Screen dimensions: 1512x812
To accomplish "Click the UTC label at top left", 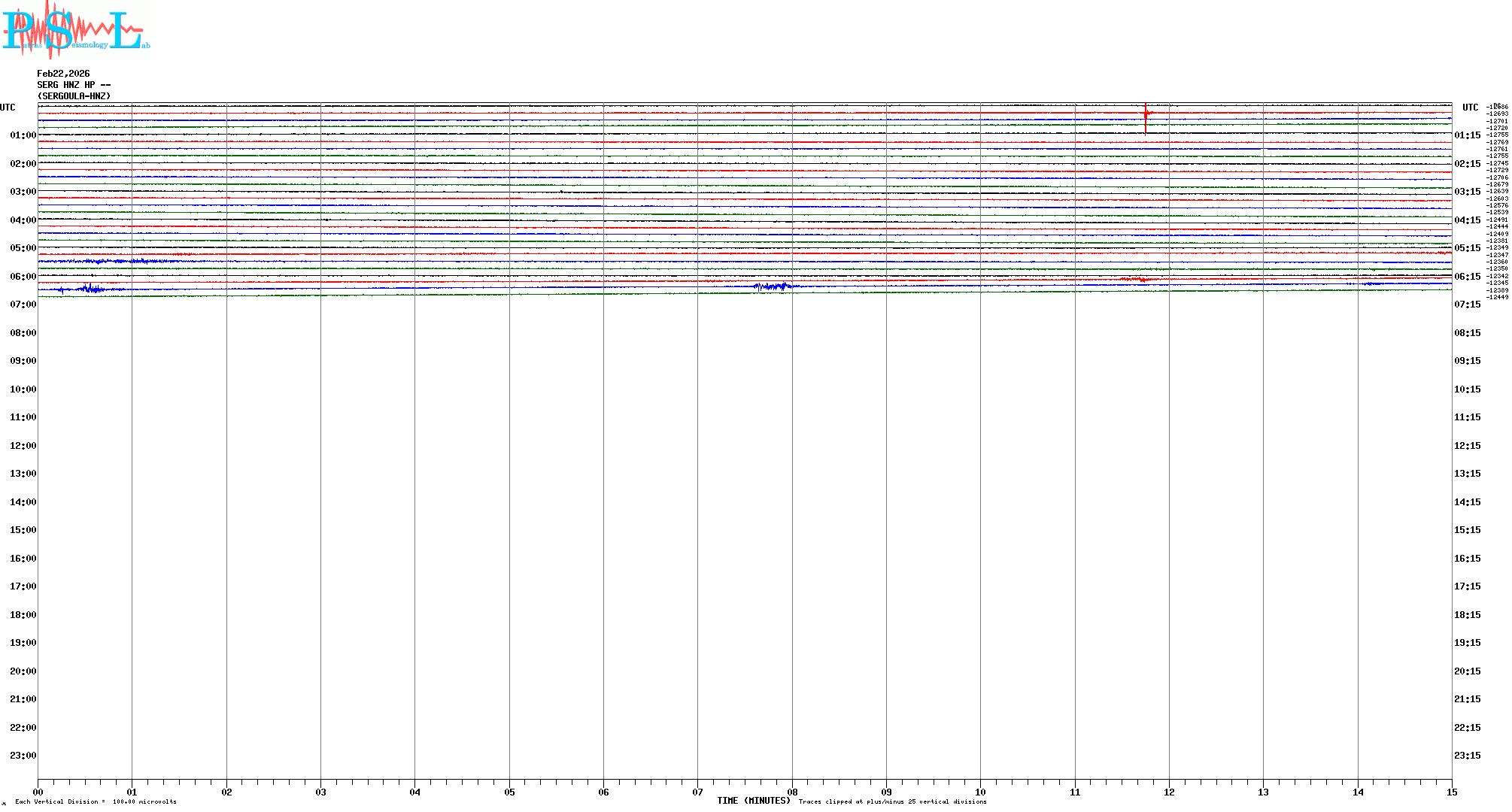I will click(x=8, y=108).
